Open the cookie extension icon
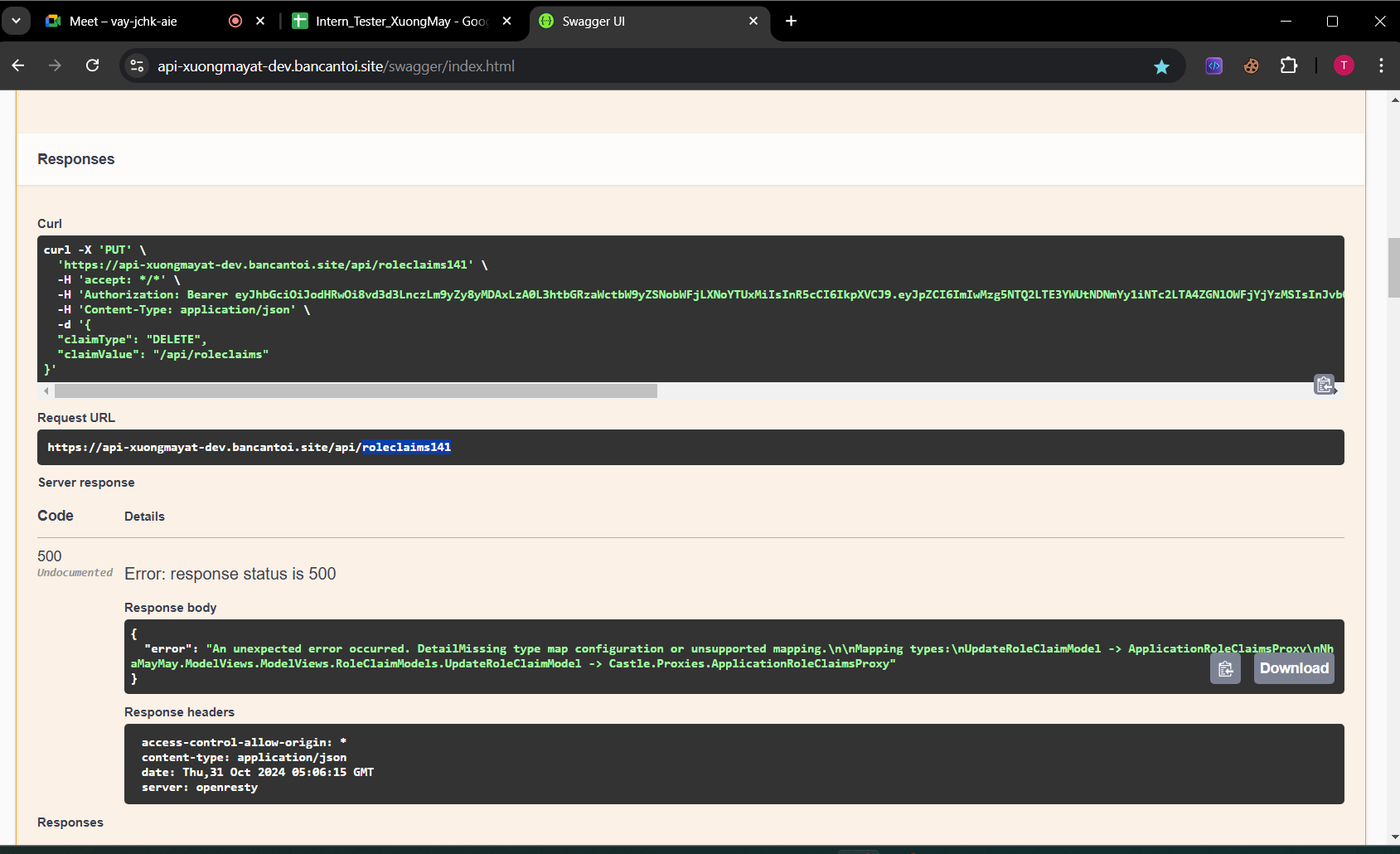 pyautogui.click(x=1251, y=66)
